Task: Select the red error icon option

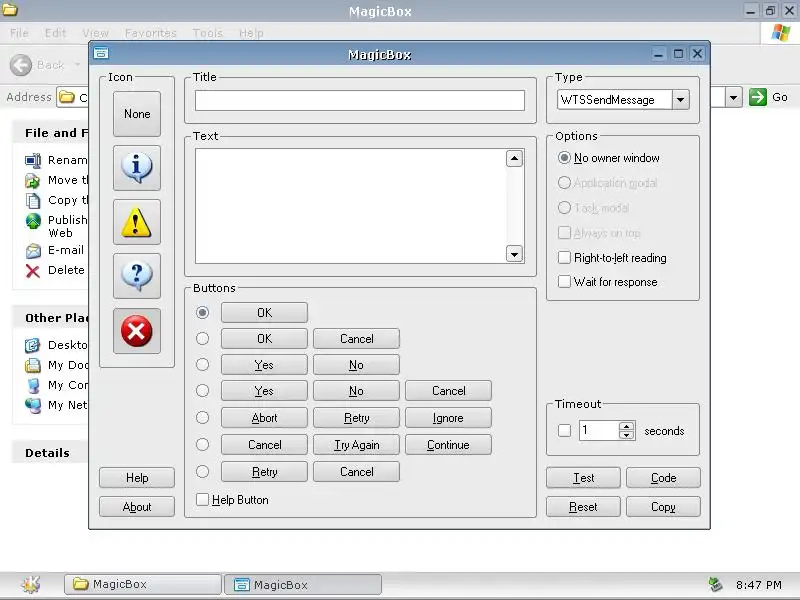Action: point(137,331)
